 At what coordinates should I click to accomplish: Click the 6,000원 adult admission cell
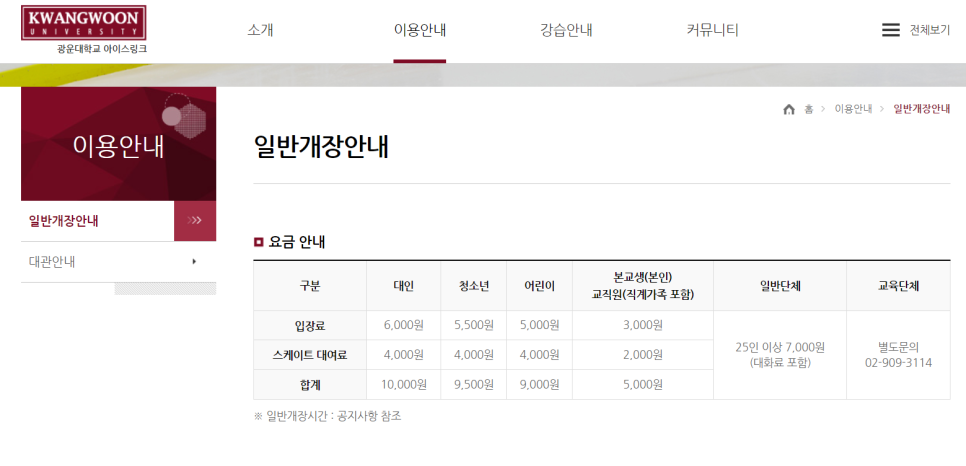coord(404,325)
